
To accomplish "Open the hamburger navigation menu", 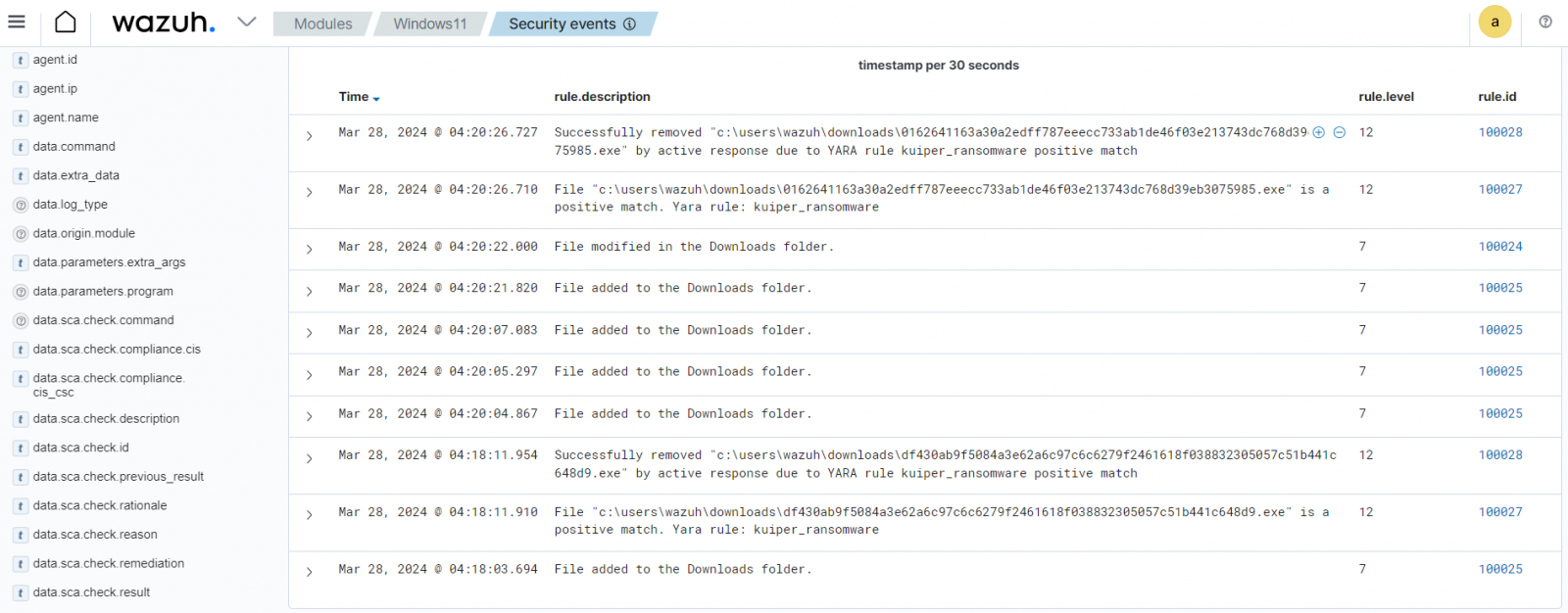I will click(x=17, y=22).
